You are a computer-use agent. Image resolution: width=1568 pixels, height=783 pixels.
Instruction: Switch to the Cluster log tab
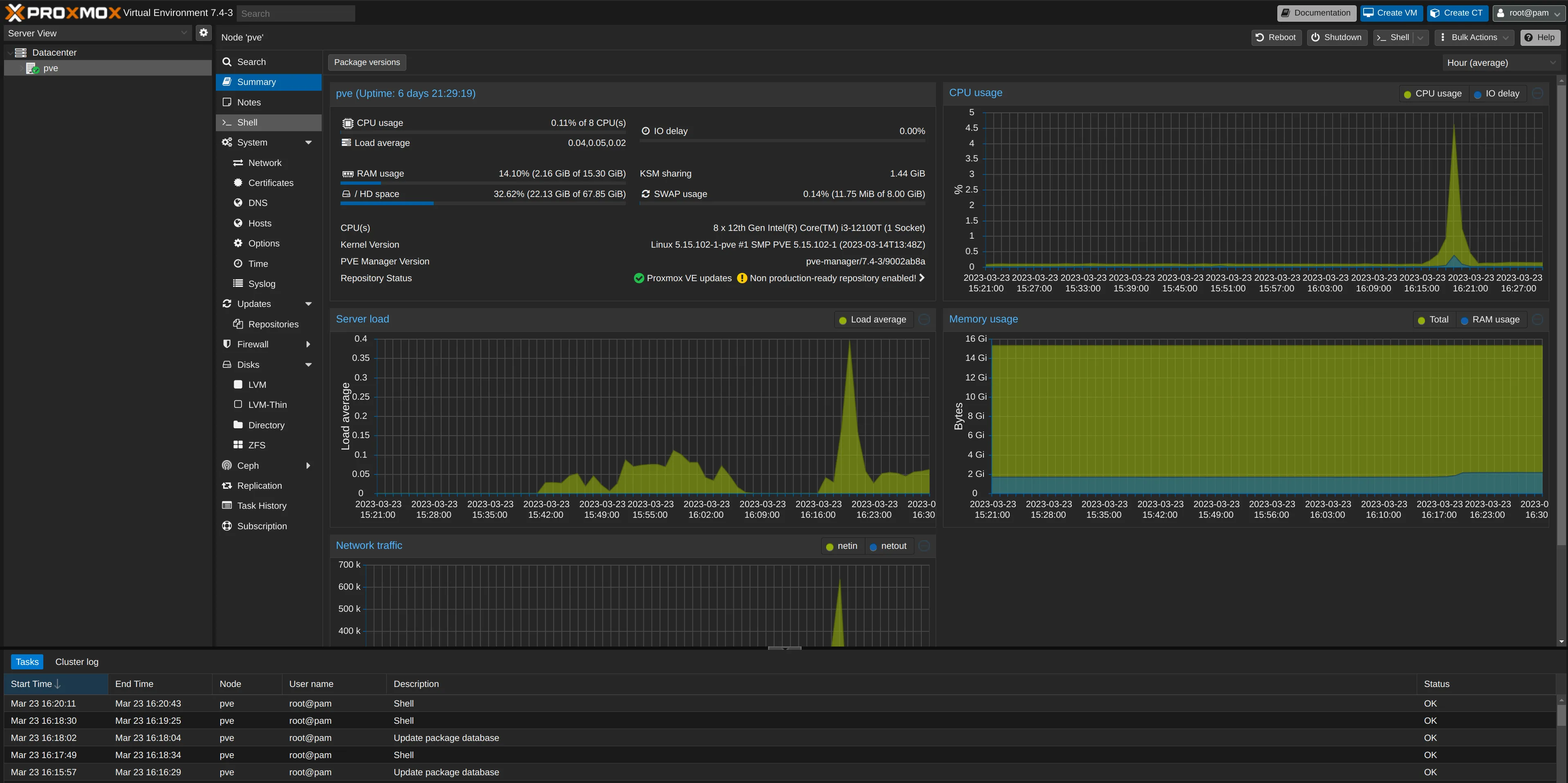(76, 661)
